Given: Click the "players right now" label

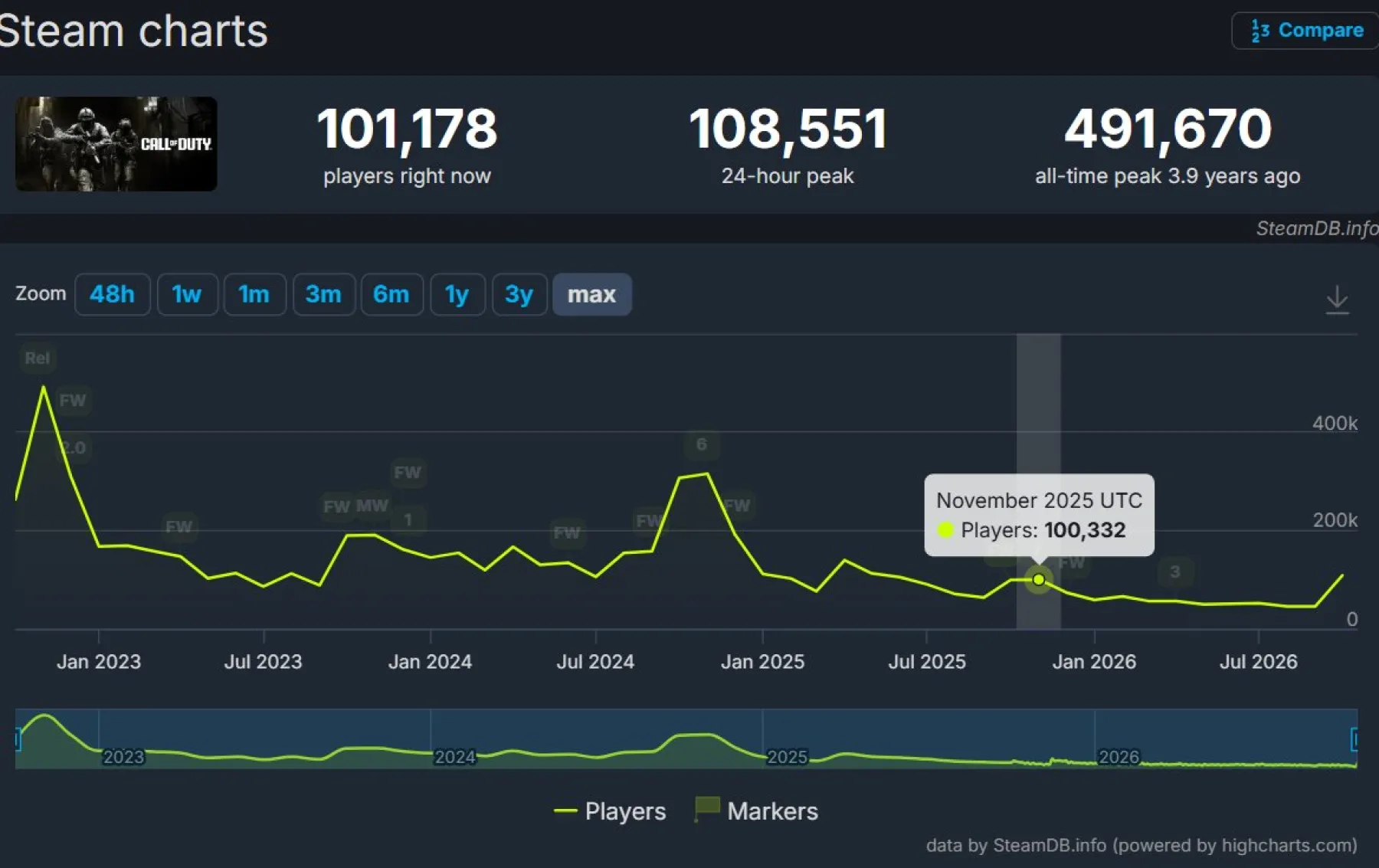Looking at the screenshot, I should click(407, 176).
